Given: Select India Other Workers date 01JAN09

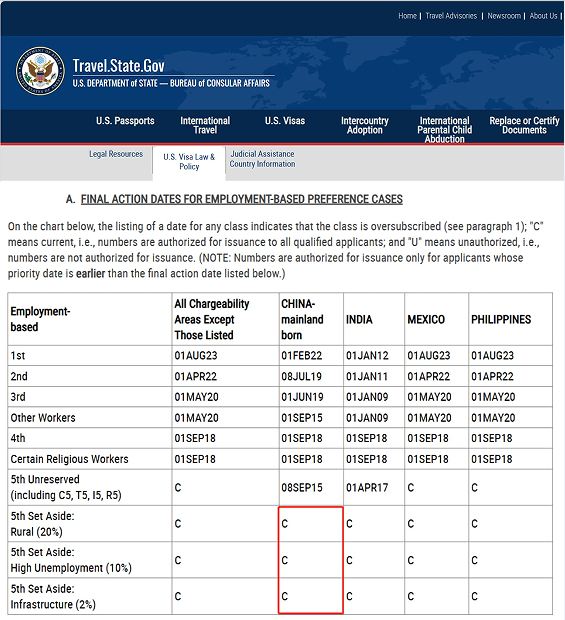Looking at the screenshot, I should tap(367, 418).
